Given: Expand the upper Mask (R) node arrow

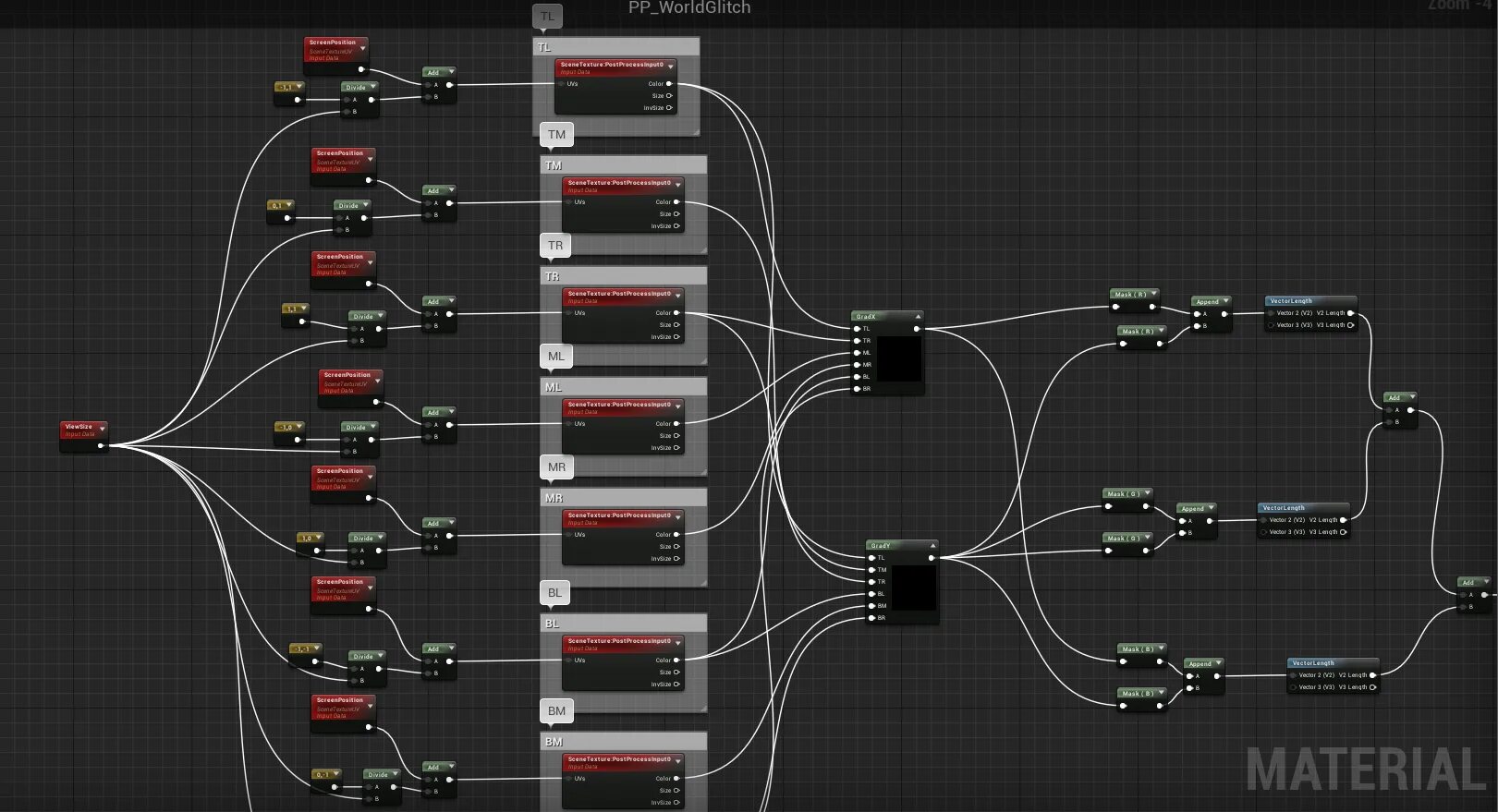Looking at the screenshot, I should click(1153, 294).
